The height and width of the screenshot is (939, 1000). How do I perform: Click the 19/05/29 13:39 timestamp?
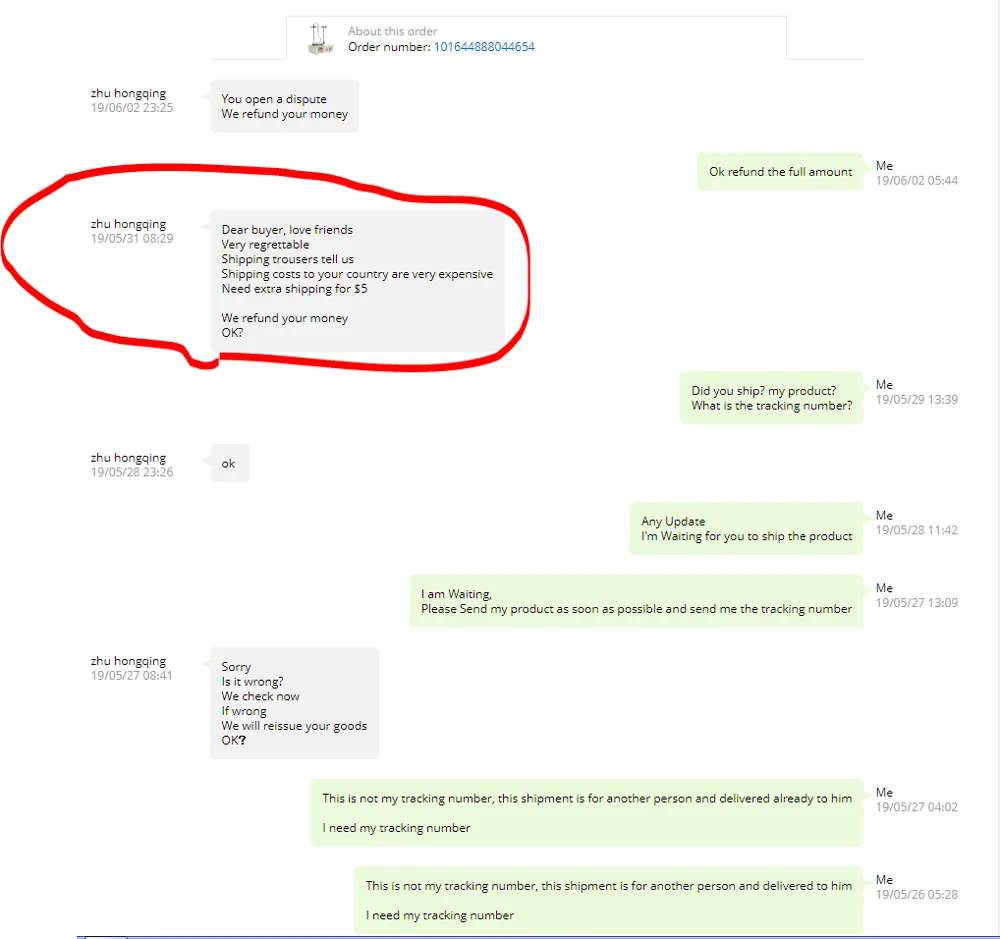pos(916,400)
